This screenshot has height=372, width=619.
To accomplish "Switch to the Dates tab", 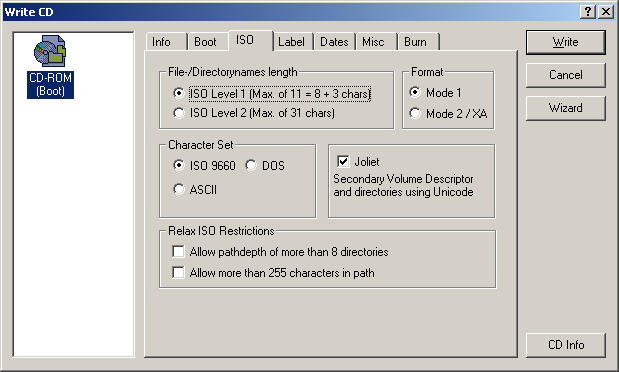I will pos(335,41).
